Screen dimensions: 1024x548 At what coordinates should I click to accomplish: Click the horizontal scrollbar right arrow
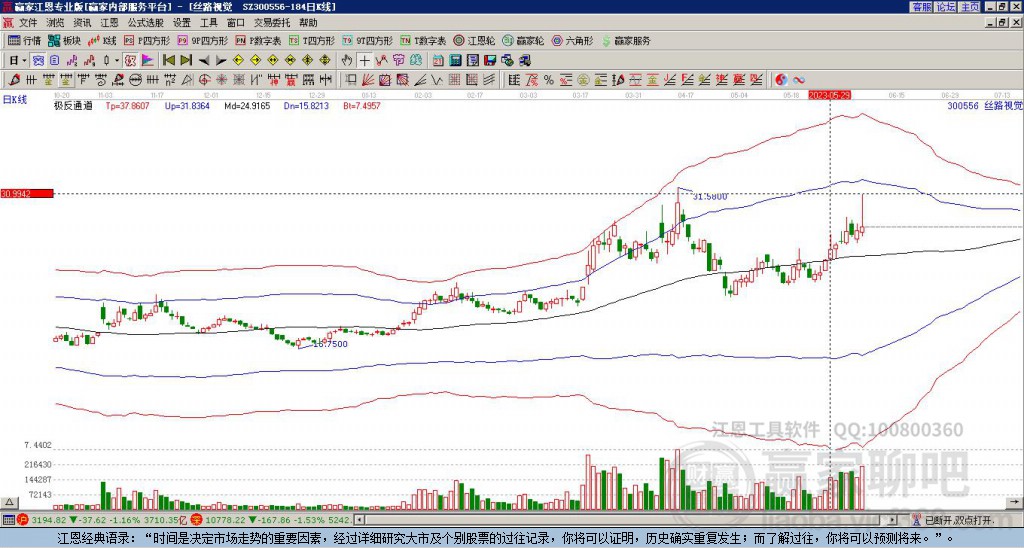tap(893, 520)
